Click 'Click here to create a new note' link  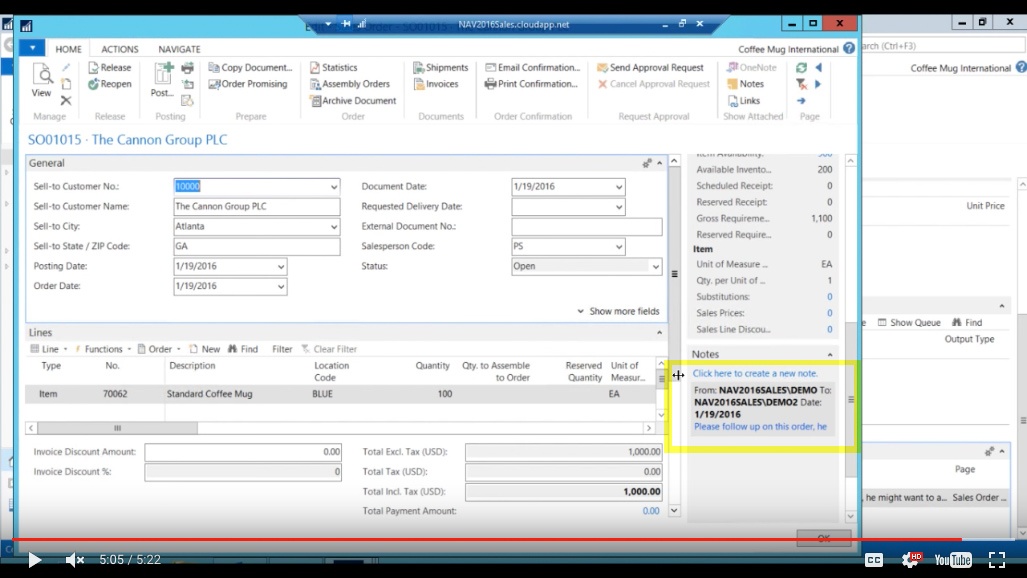[755, 374]
